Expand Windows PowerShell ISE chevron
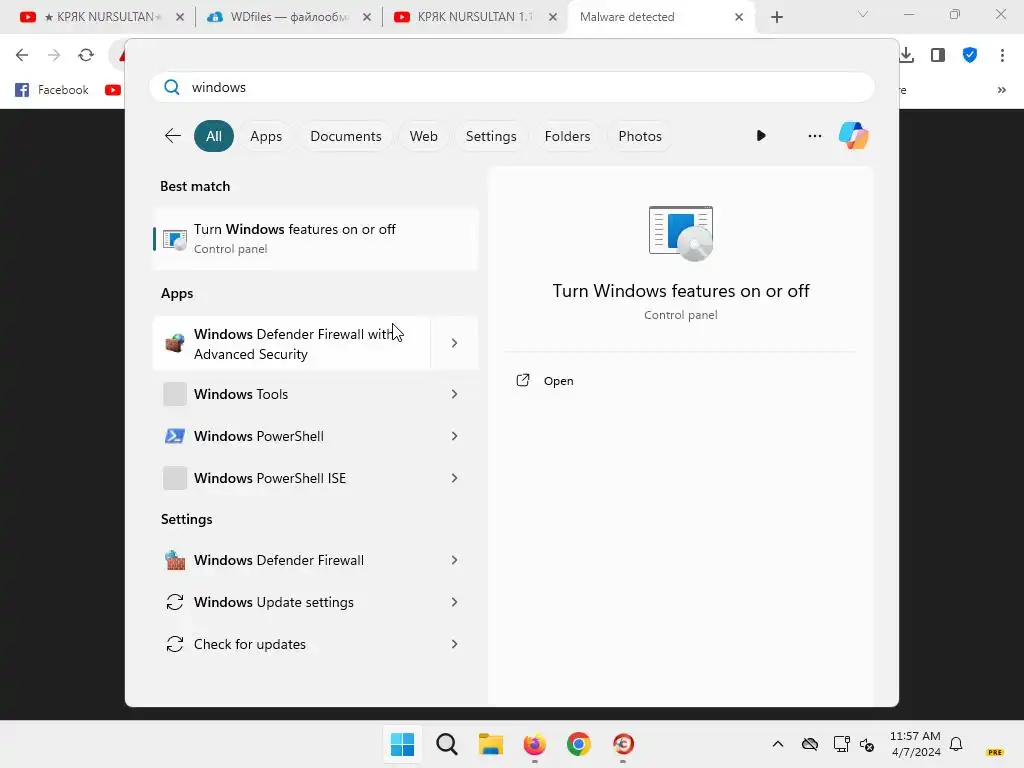Viewport: 1024px width, 768px height. (455, 478)
